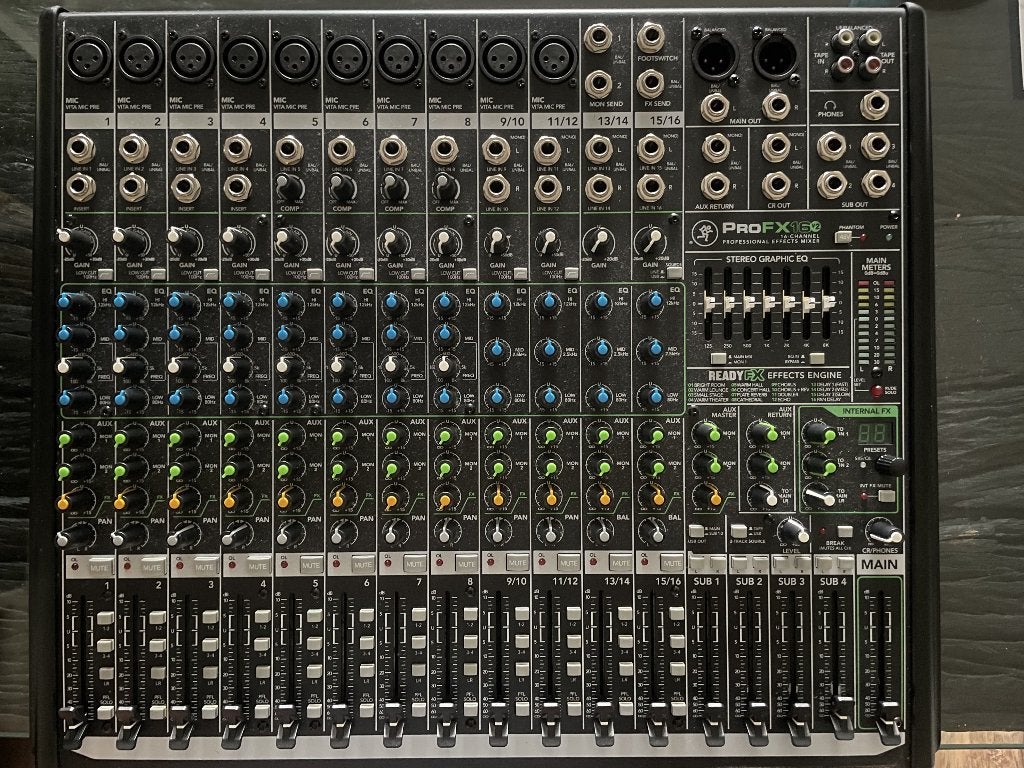Solo channel 1 with PFL SOLO button

105,712
